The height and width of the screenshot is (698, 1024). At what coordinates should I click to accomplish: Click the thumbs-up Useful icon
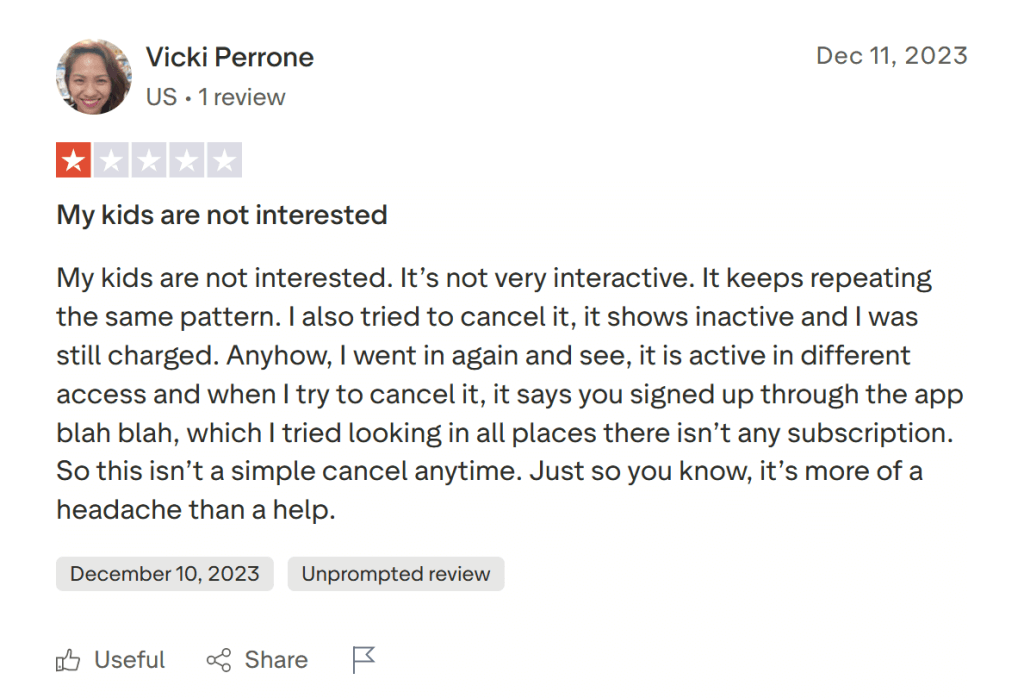(69, 659)
